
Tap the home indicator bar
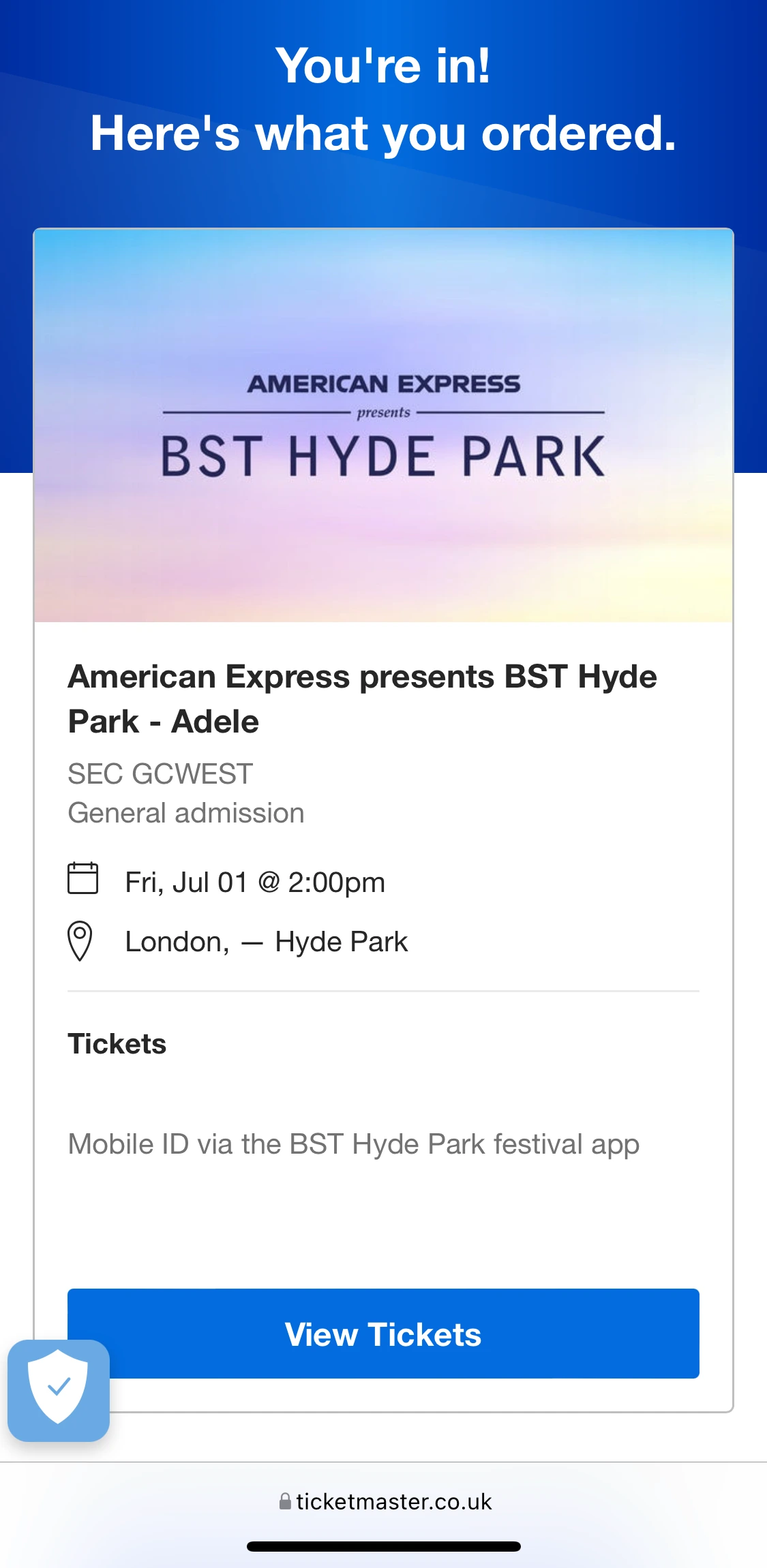(384, 1546)
